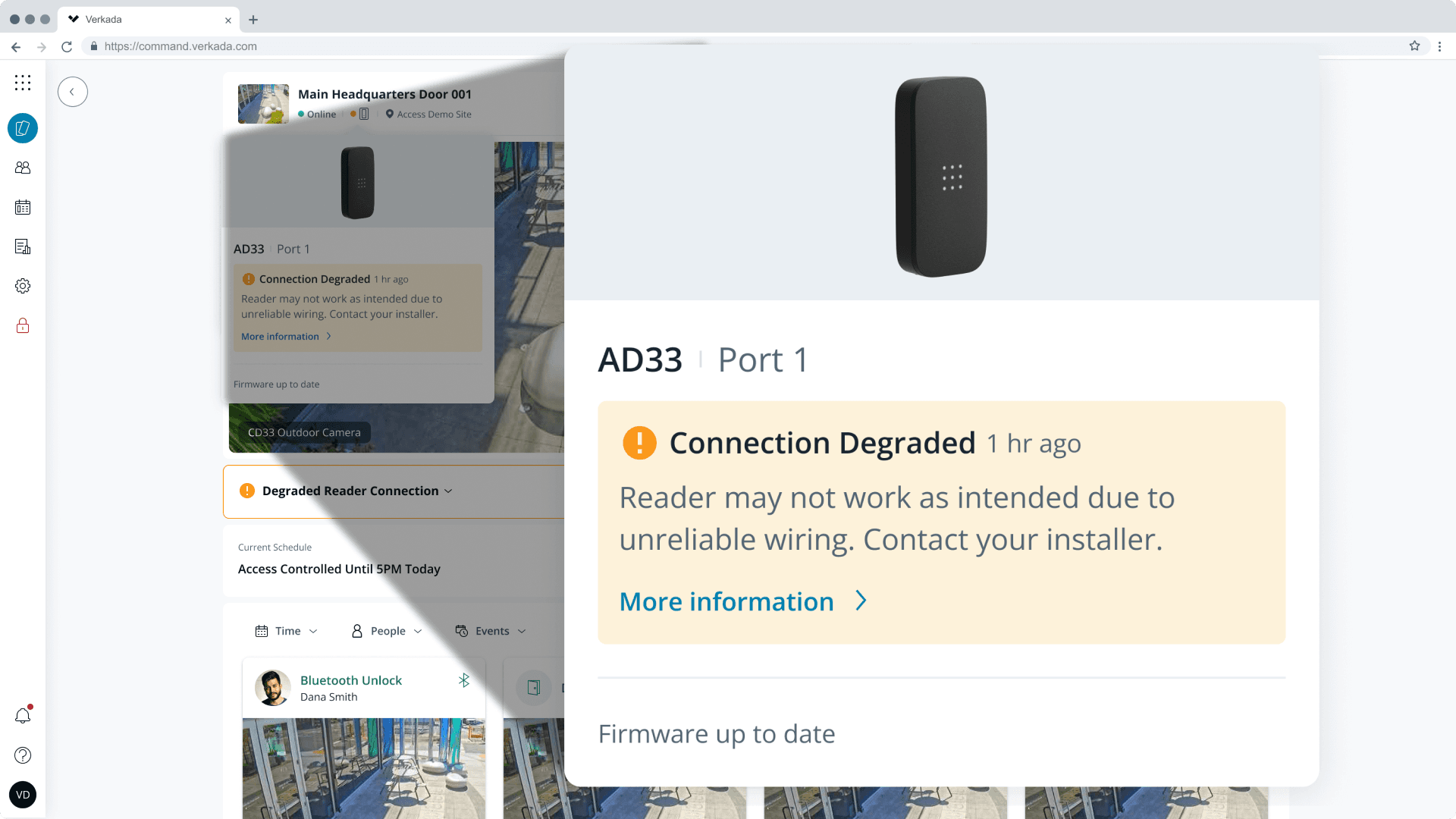Image resolution: width=1456 pixels, height=819 pixels.
Task: Open the calendar/devices icon in sidebar
Action: coord(23,207)
